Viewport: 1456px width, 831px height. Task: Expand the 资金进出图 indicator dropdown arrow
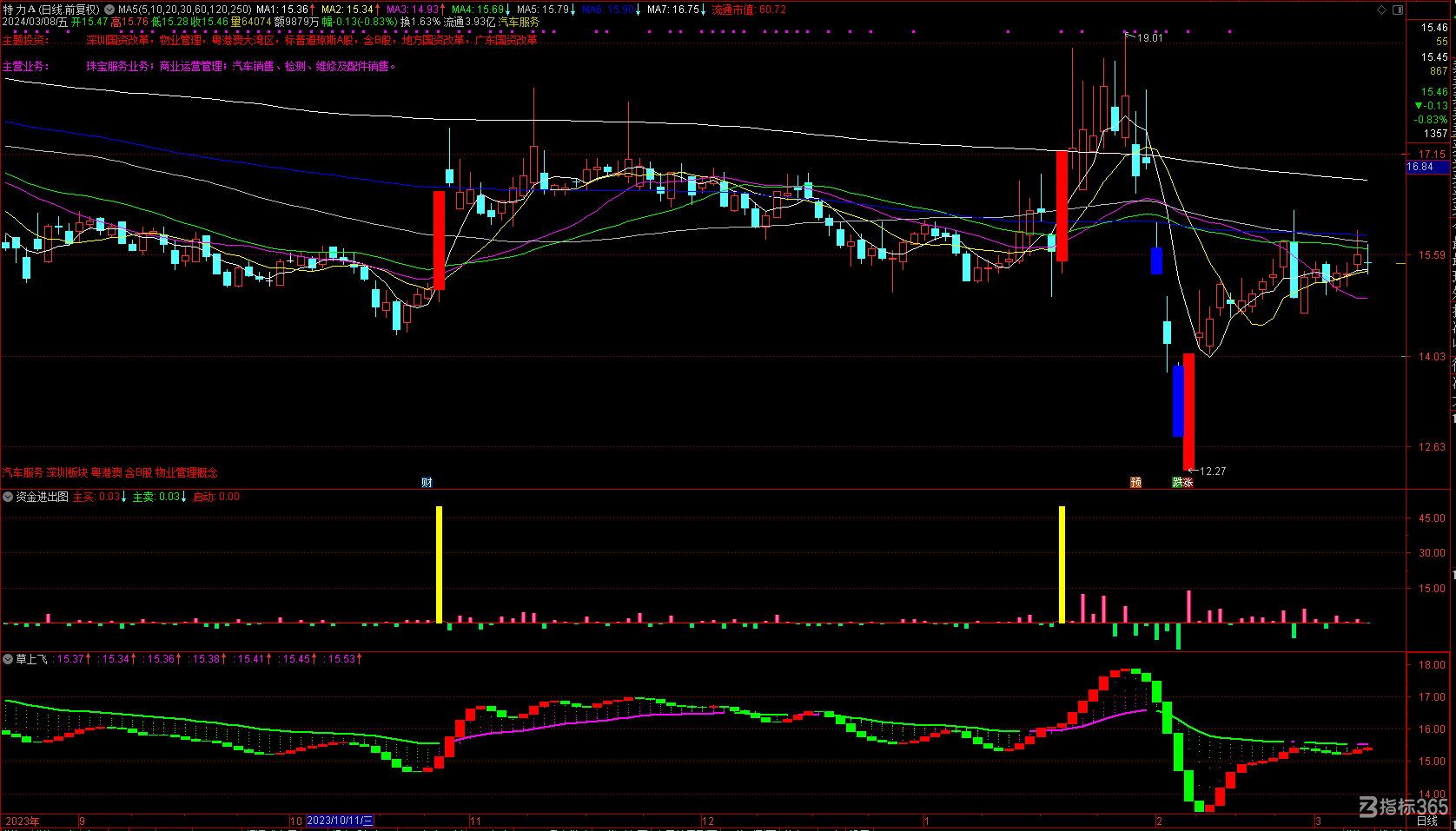click(8, 497)
